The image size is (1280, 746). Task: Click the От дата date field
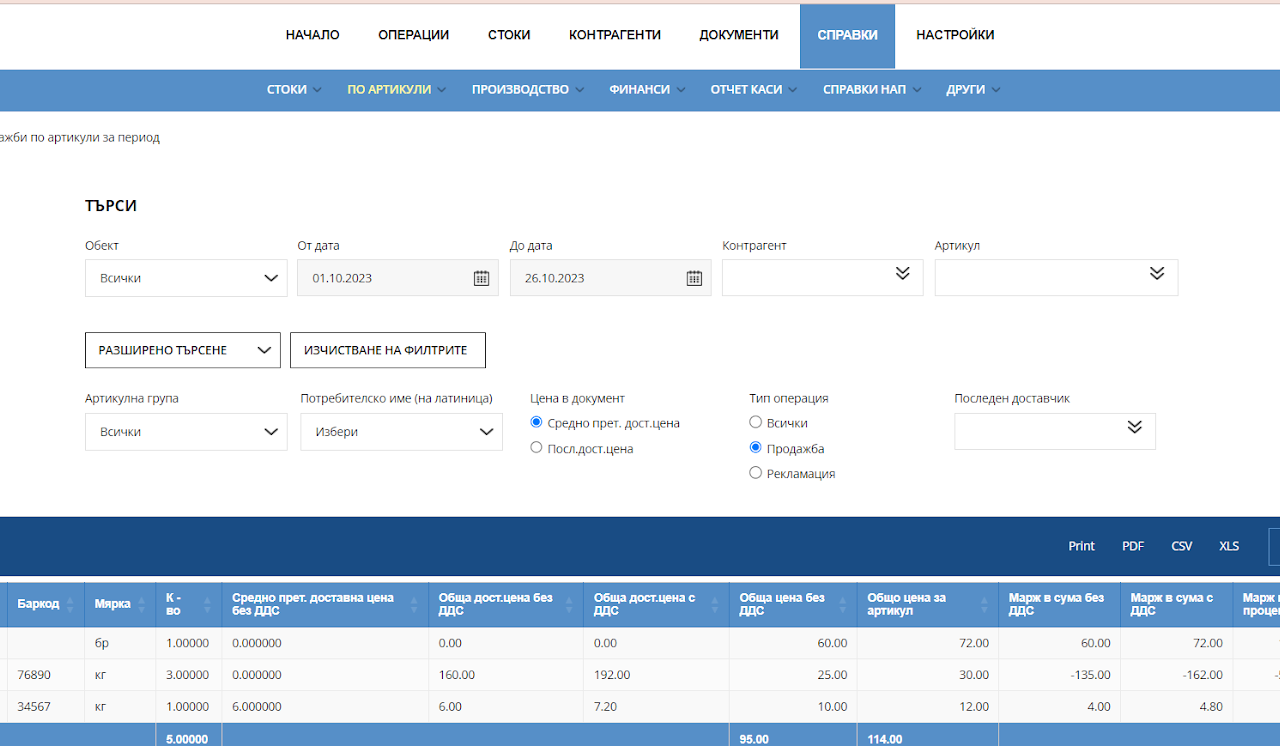point(398,278)
